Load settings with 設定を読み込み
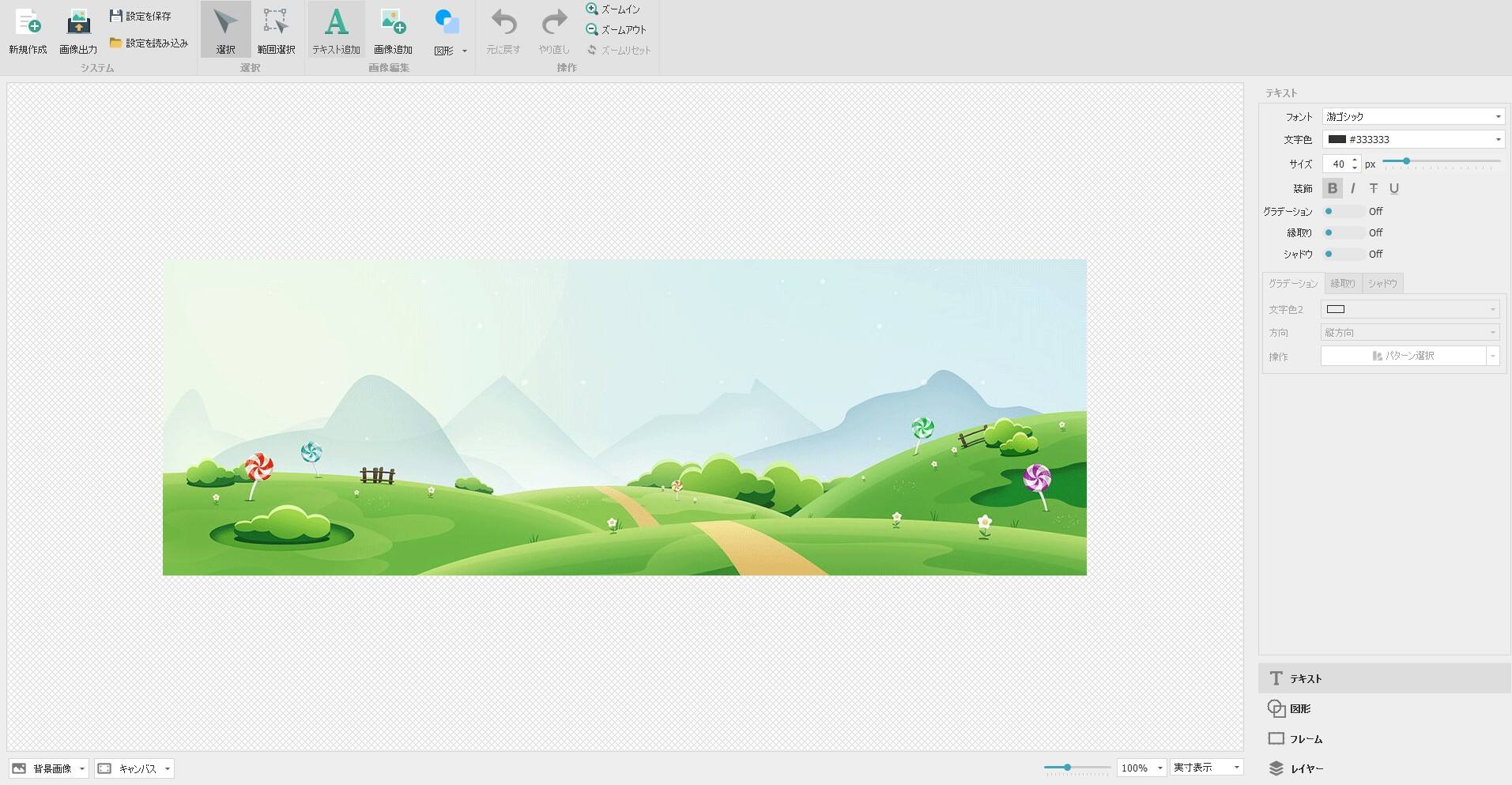The height and width of the screenshot is (785, 1512). coord(149,43)
